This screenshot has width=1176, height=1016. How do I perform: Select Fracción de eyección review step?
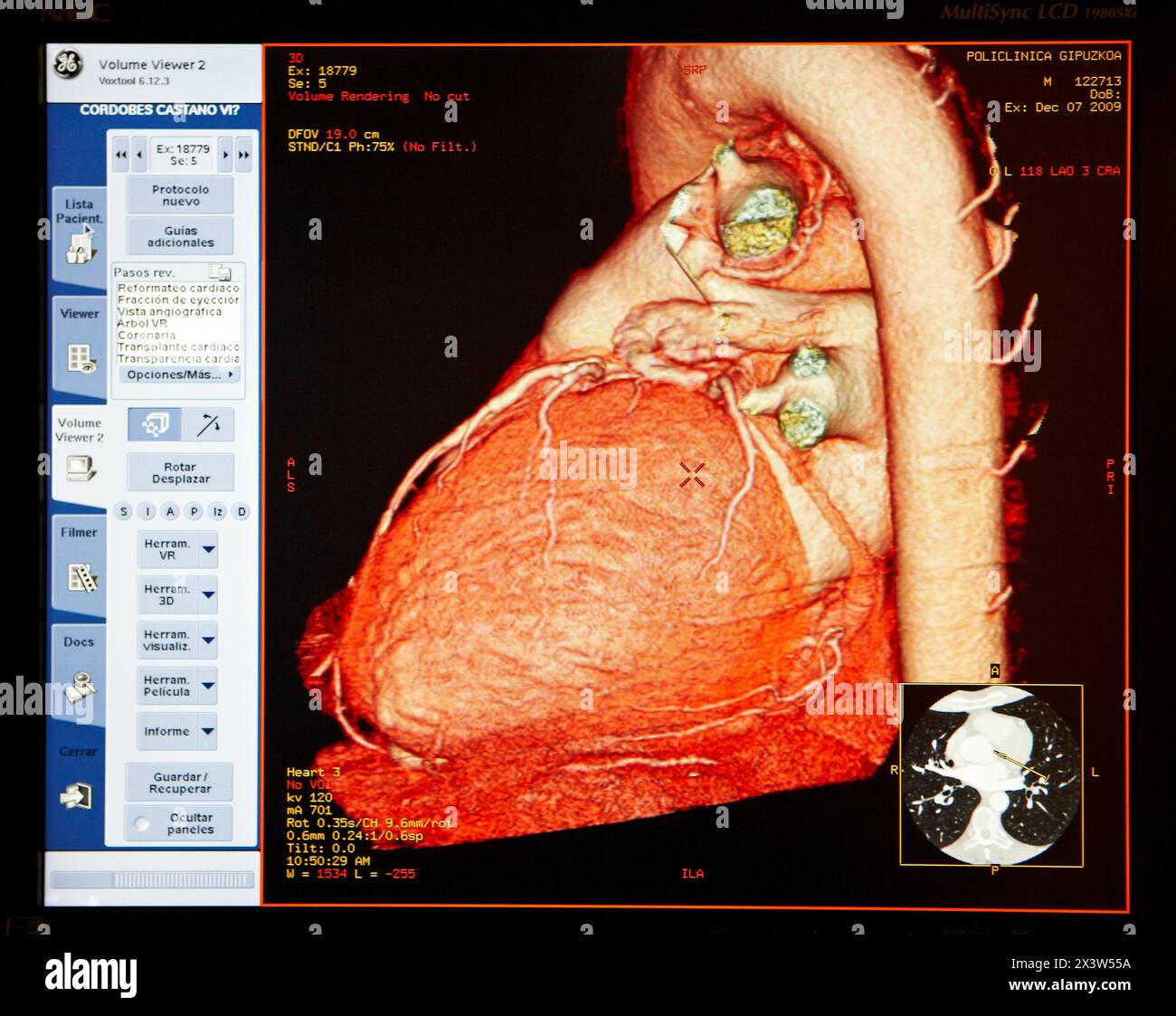tap(178, 299)
